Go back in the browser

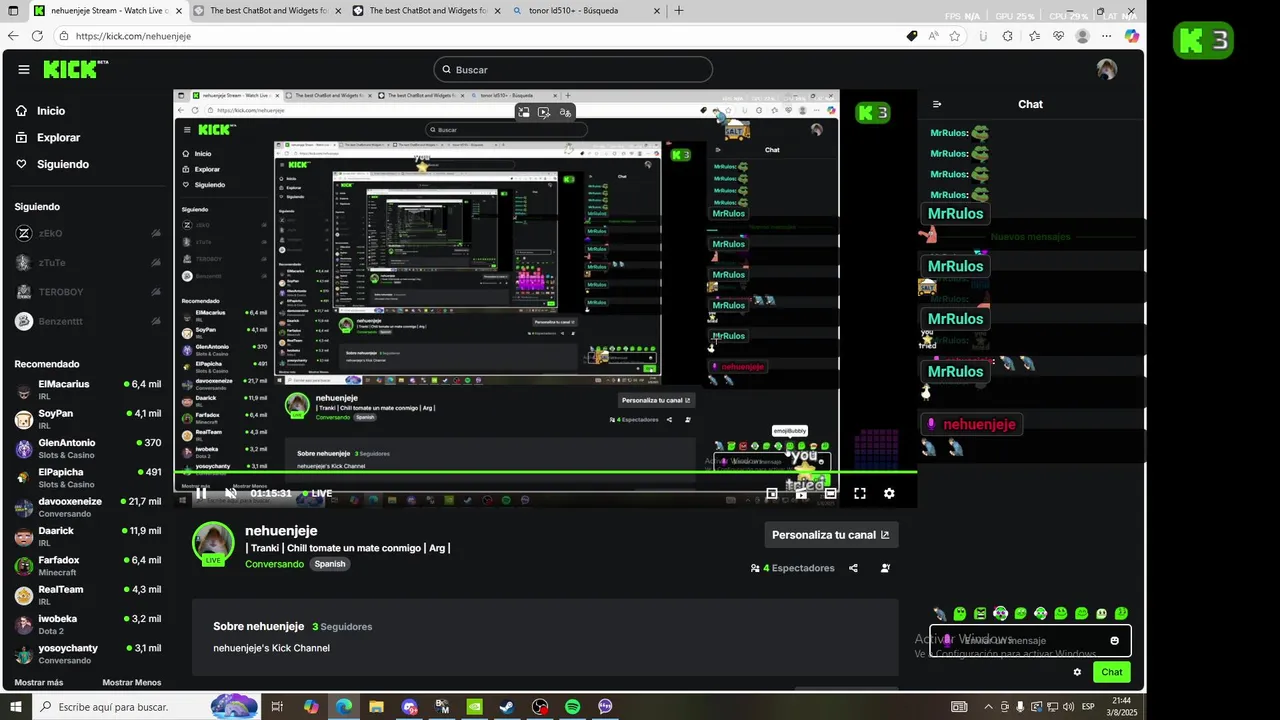(13, 35)
